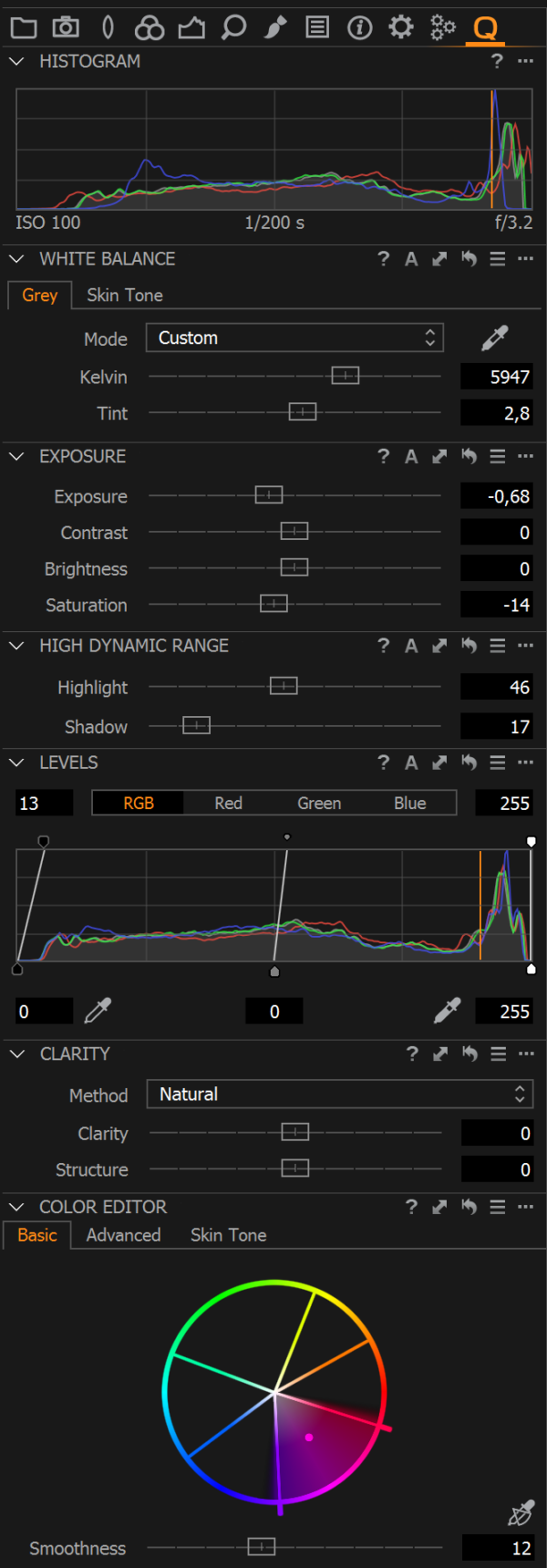Image resolution: width=547 pixels, height=1568 pixels.
Task: Switch to White Balance Skin Tone tab
Action: point(125,295)
